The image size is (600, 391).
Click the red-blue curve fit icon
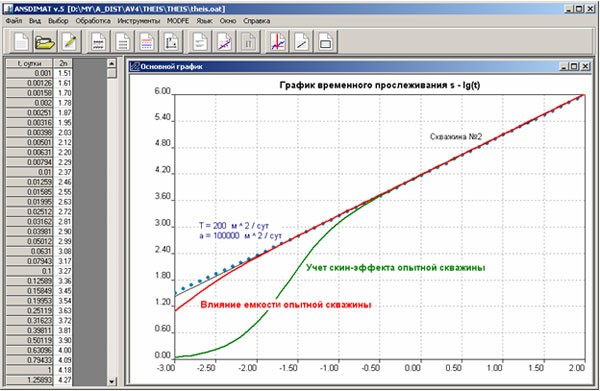pos(224,42)
